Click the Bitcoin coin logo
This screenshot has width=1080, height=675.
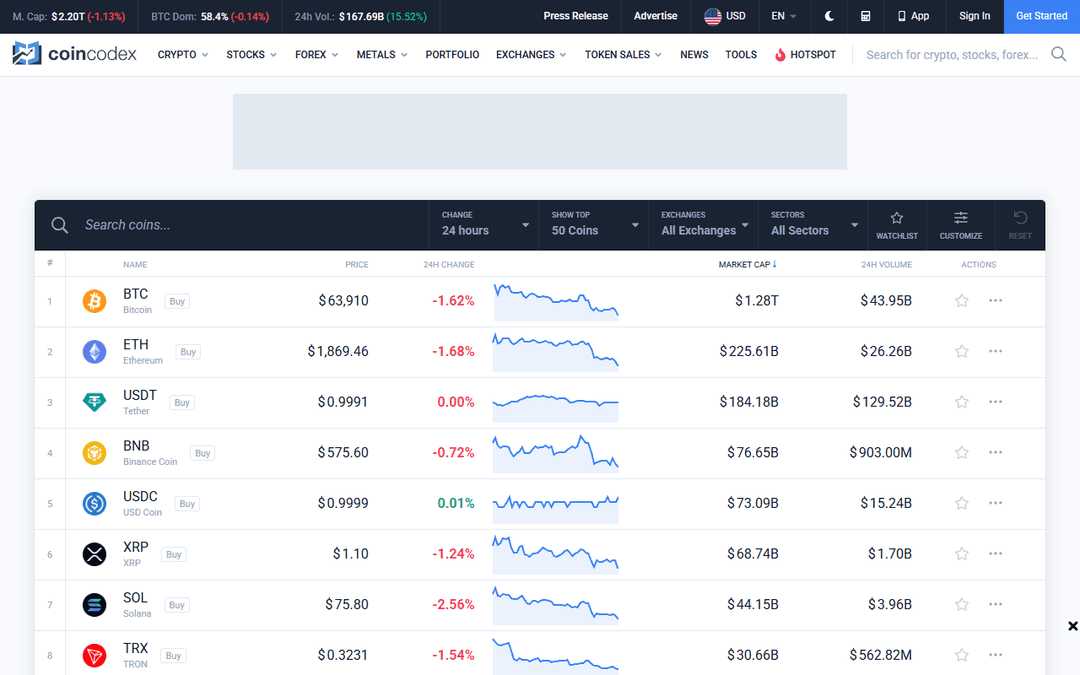pyautogui.click(x=94, y=301)
